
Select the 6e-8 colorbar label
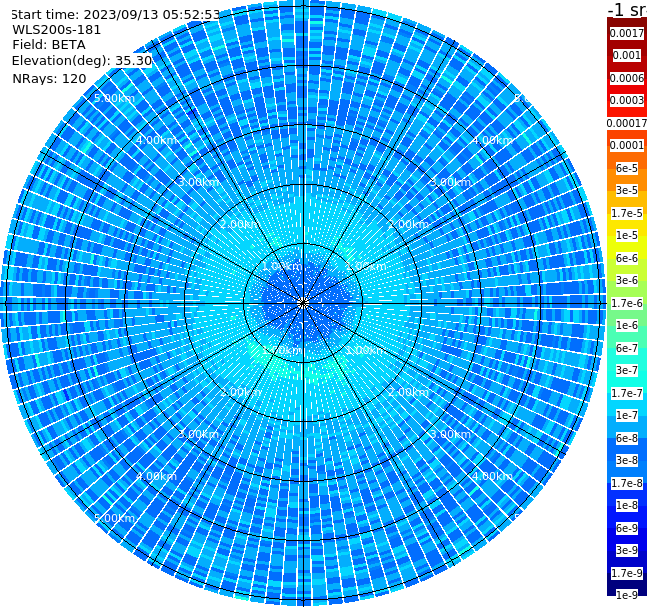coord(627,438)
